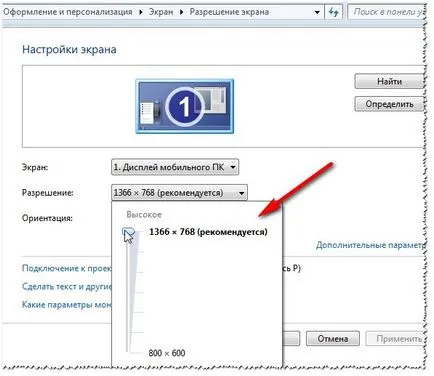The width and height of the screenshot is (434, 376).
Task: Open Сделать текст и другие элементы link
Action: point(67,286)
